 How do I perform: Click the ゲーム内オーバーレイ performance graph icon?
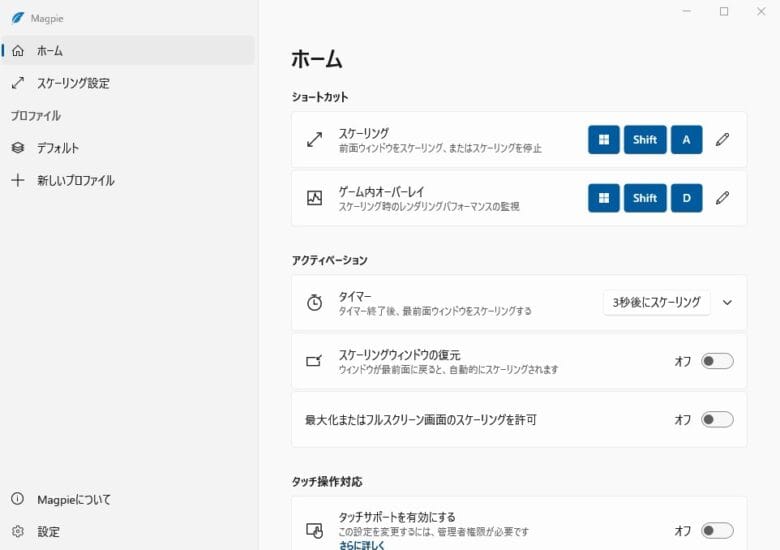pyautogui.click(x=314, y=198)
